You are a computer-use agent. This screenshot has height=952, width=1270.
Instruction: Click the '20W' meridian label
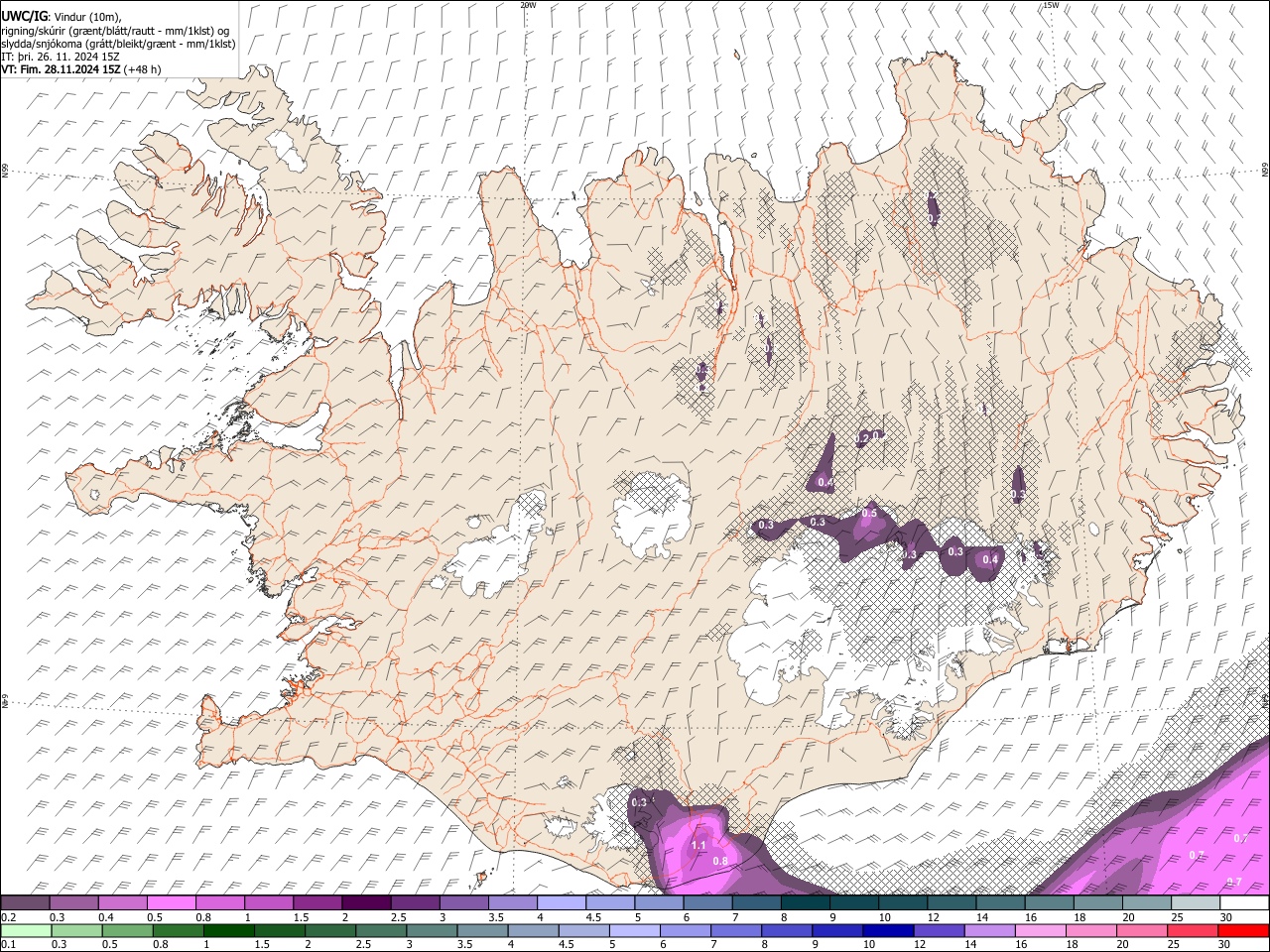pos(528,5)
